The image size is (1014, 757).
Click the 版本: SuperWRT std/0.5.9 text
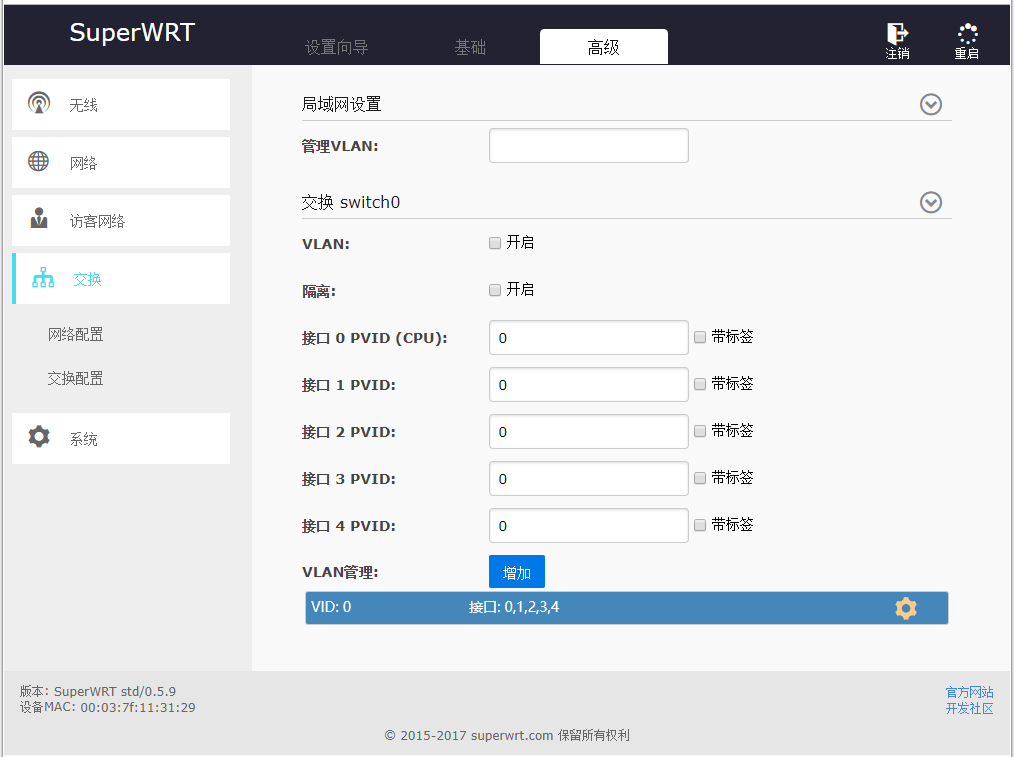98,692
